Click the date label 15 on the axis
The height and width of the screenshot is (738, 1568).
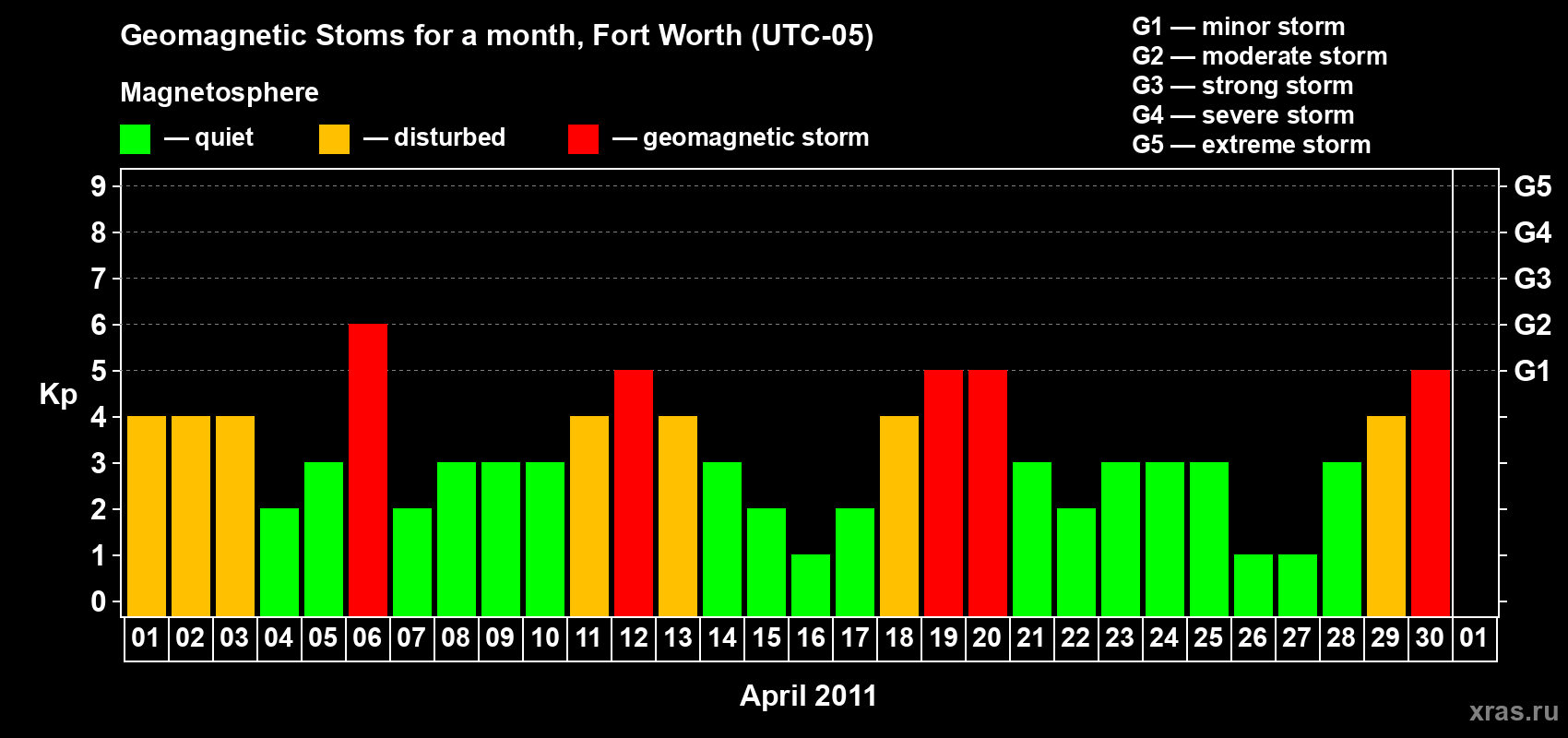pos(766,637)
